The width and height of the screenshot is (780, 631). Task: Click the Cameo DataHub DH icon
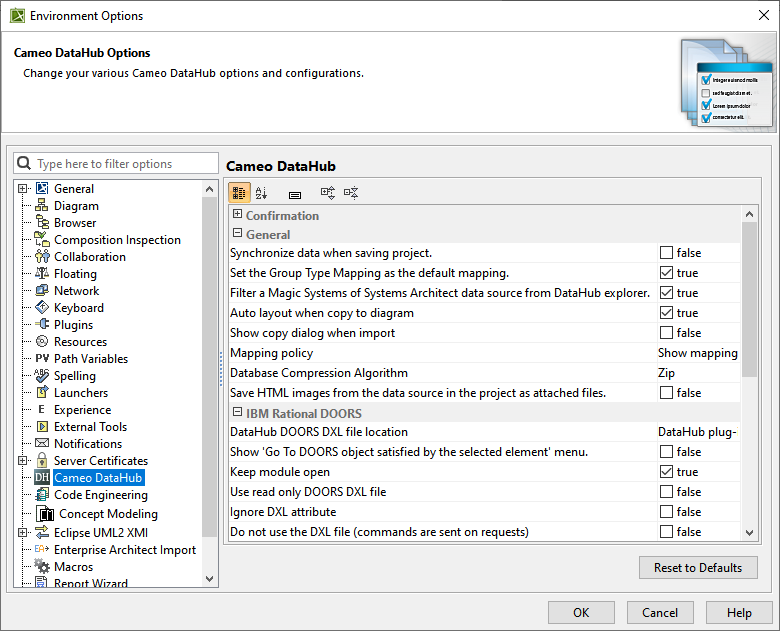pos(42,478)
